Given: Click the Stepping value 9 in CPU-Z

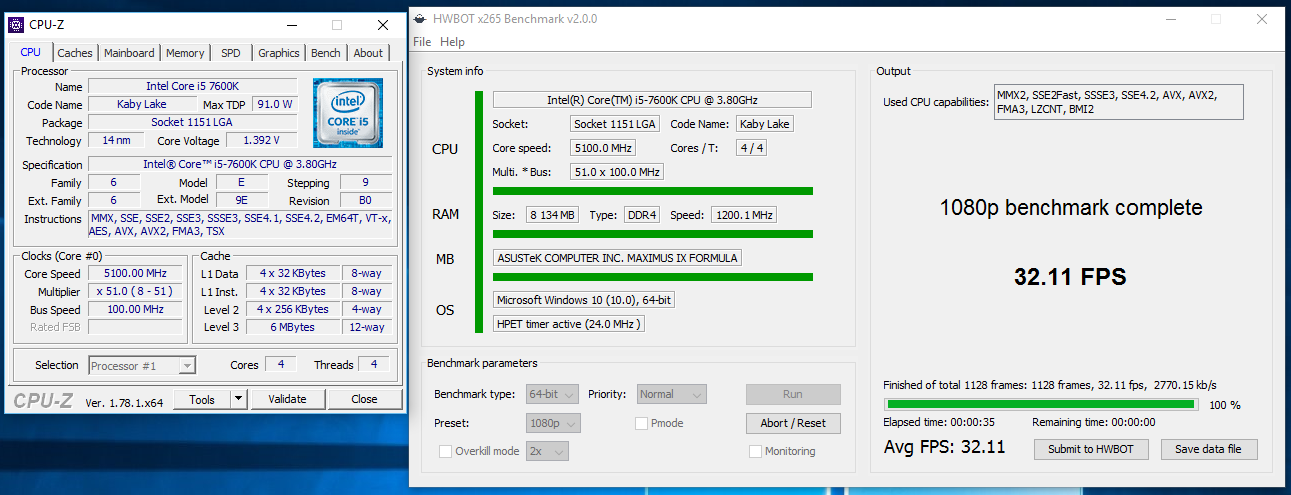Looking at the screenshot, I should coord(365,183).
